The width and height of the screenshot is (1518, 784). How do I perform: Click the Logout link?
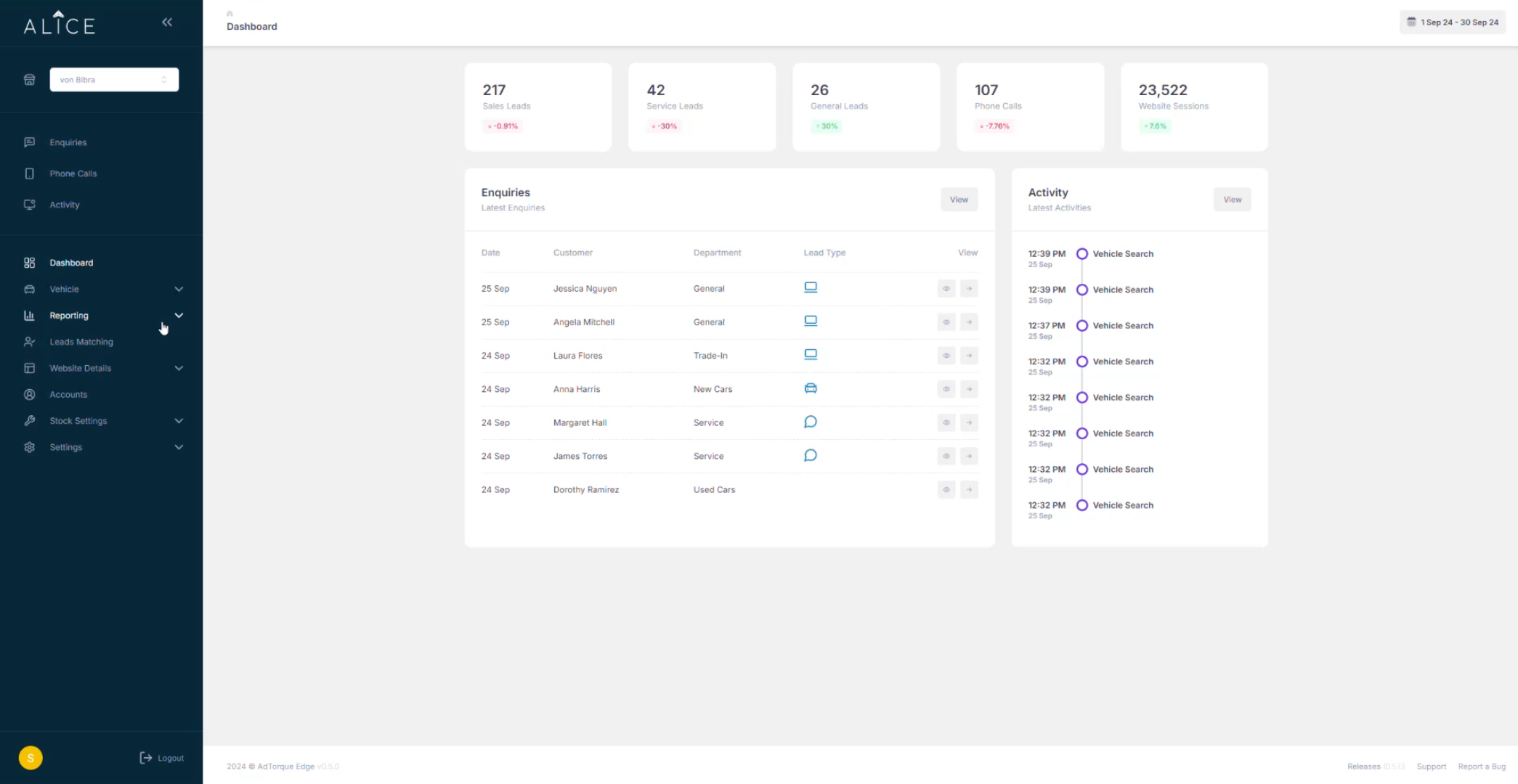(x=162, y=758)
